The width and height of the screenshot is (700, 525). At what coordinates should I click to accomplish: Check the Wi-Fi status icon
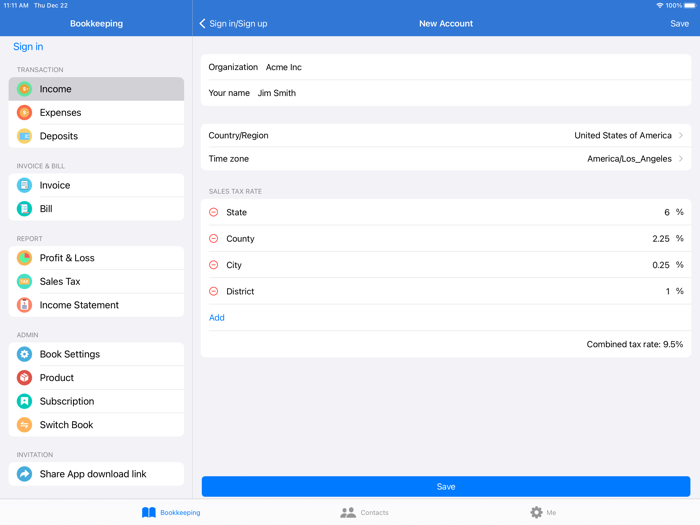click(659, 5)
